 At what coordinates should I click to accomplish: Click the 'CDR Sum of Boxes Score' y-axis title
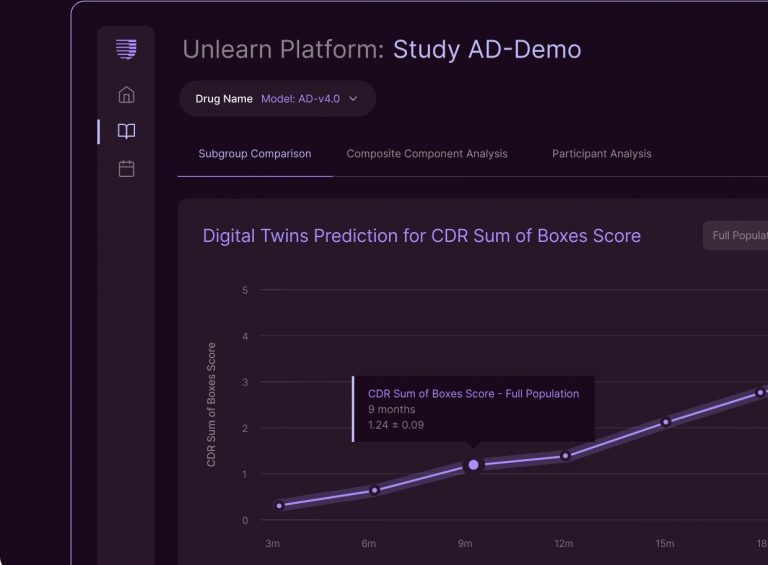tap(211, 404)
